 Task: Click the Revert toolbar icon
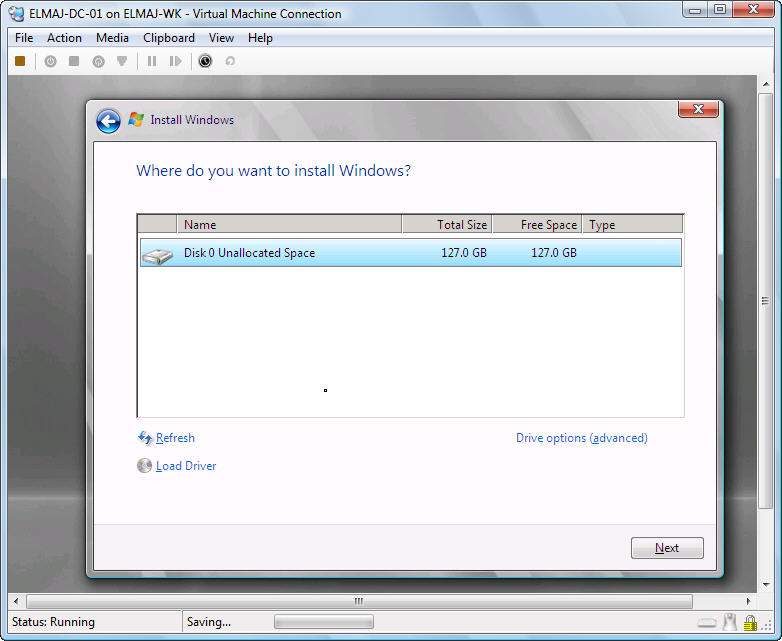230,61
